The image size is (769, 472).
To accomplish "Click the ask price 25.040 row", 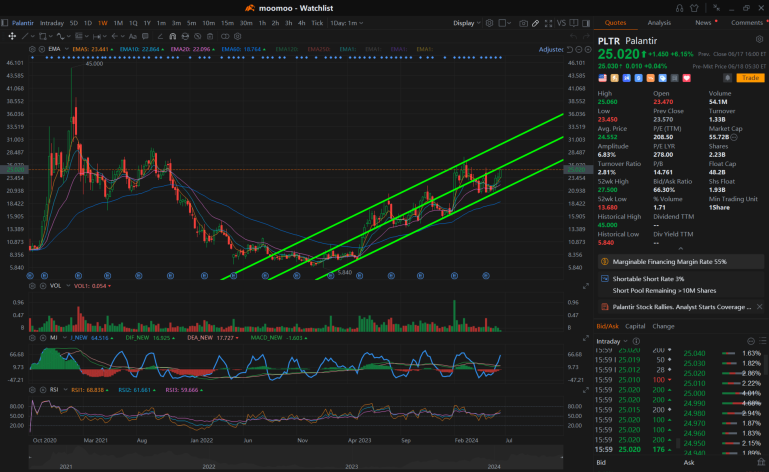I will pyautogui.click(x=722, y=353).
